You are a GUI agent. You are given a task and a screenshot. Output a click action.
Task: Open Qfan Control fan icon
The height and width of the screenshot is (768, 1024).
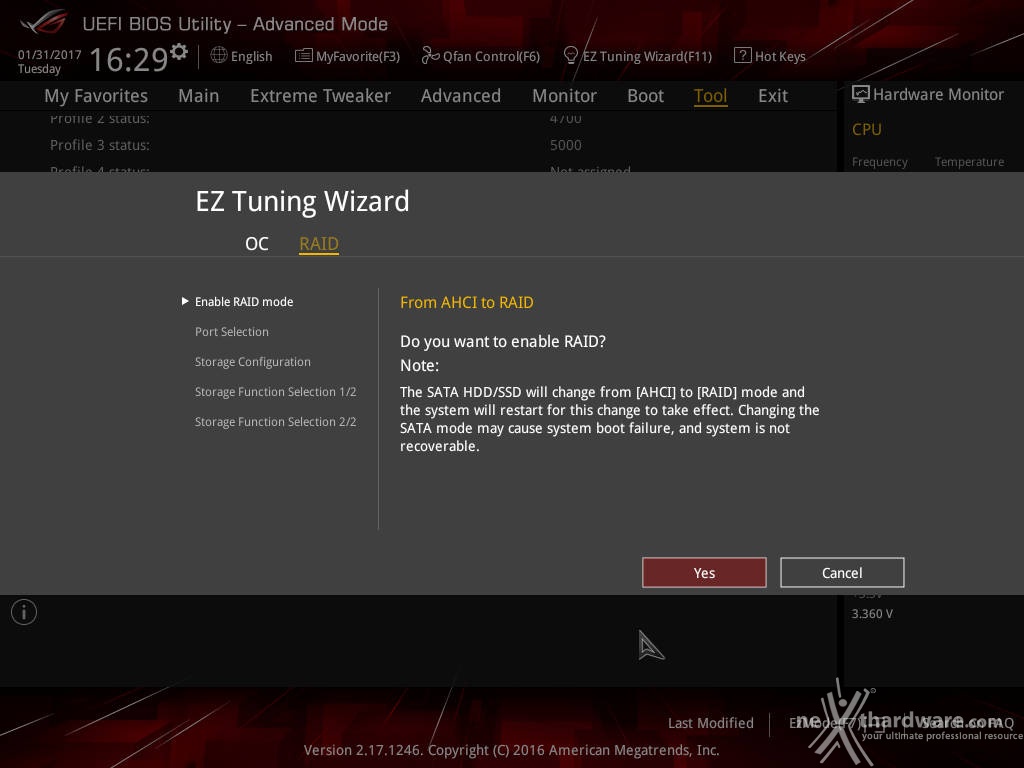(430, 56)
